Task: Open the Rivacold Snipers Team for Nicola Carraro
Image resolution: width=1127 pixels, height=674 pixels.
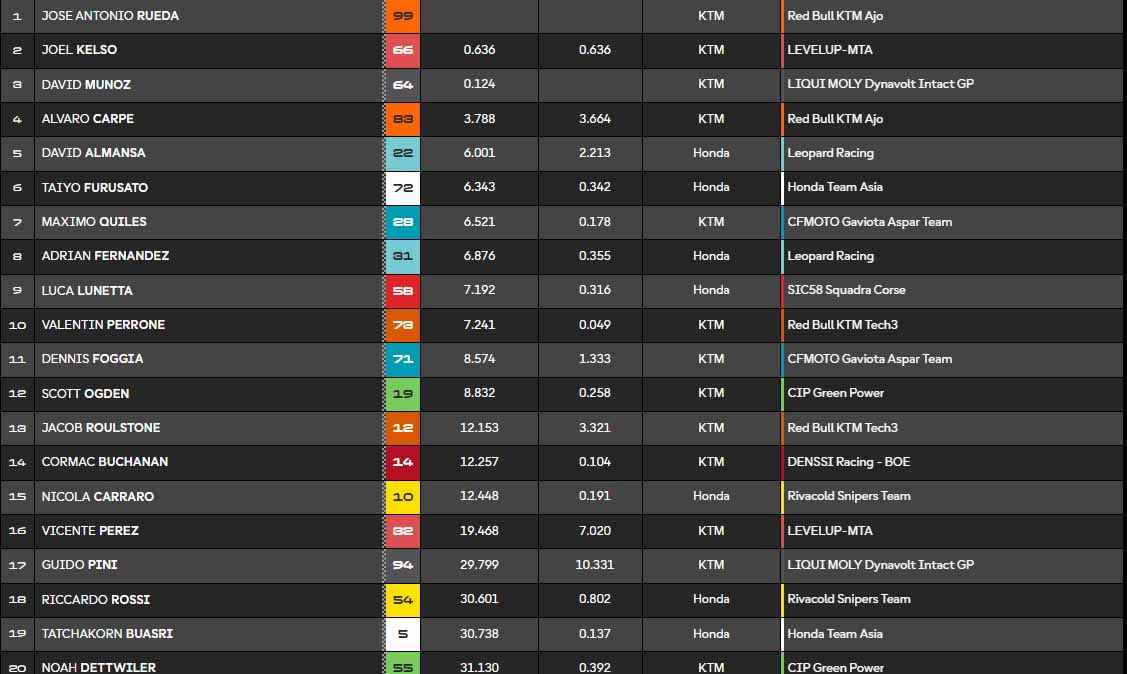Action: pos(848,497)
